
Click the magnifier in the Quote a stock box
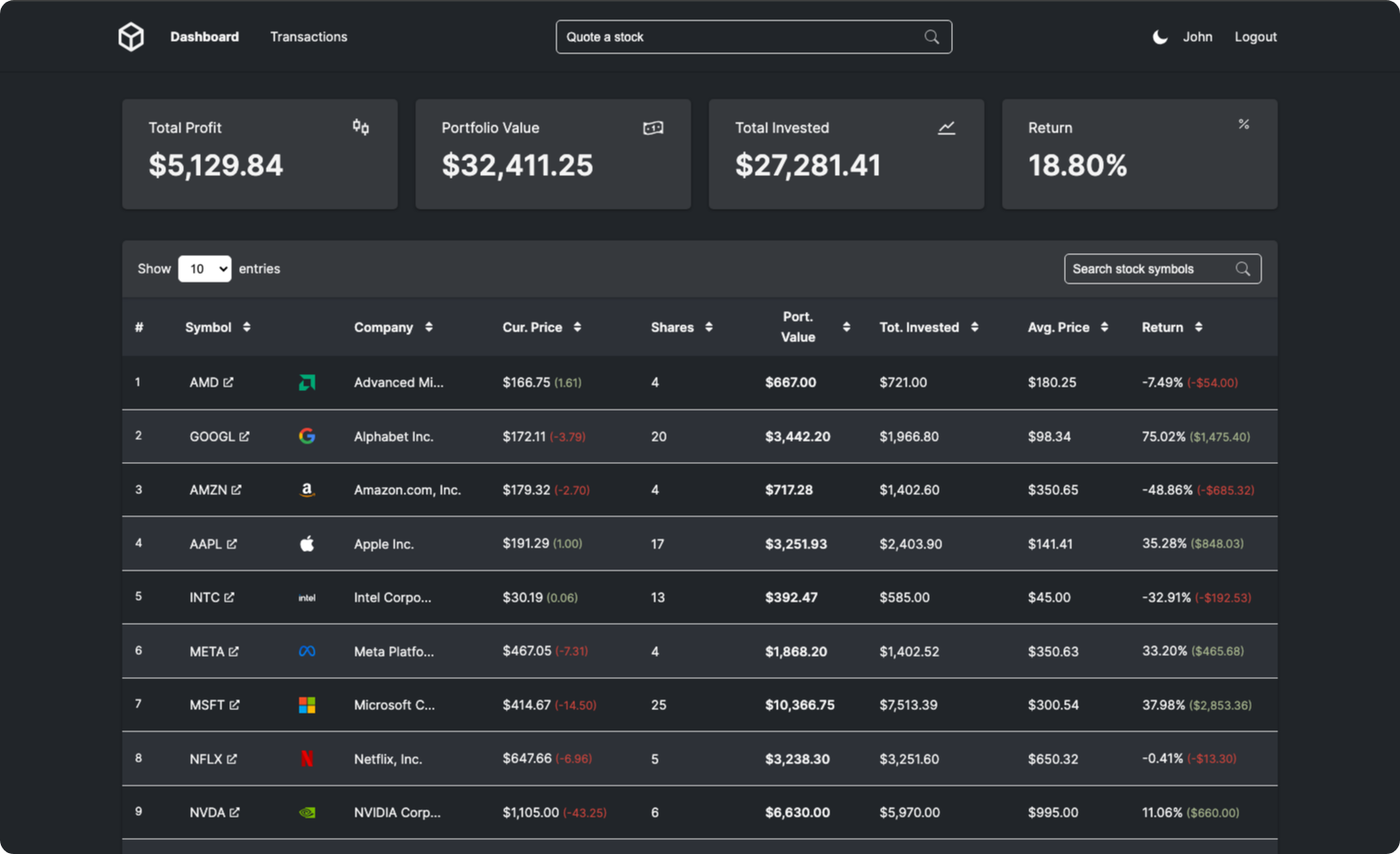point(932,36)
